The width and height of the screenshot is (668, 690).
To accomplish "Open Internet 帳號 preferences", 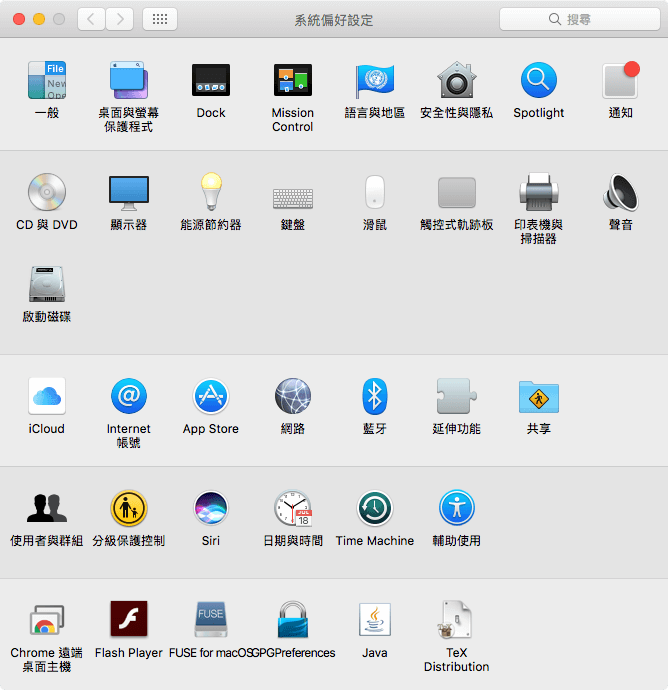I will (128, 396).
